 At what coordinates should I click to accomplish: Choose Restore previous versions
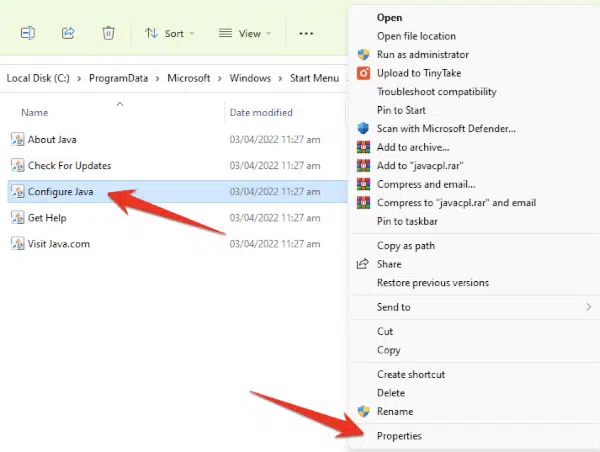tap(433, 282)
